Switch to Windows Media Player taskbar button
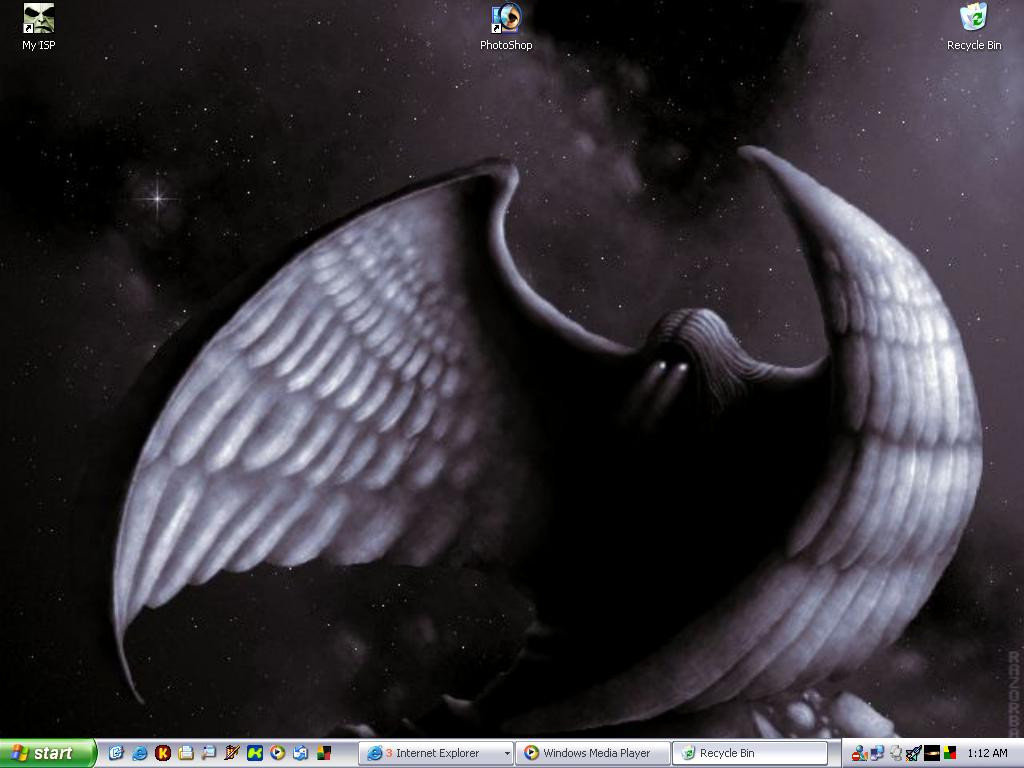Image resolution: width=1024 pixels, height=768 pixels. pyautogui.click(x=593, y=753)
